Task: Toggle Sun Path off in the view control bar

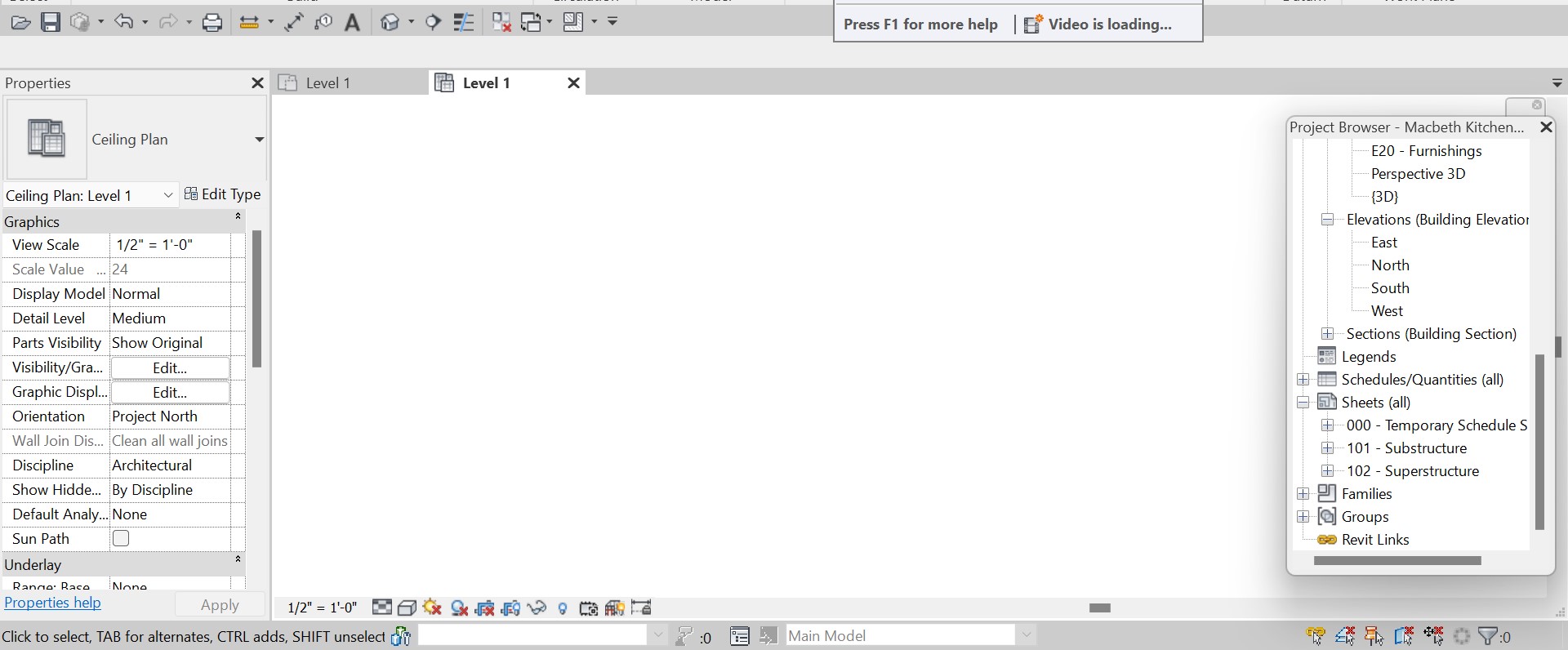Action: [433, 608]
